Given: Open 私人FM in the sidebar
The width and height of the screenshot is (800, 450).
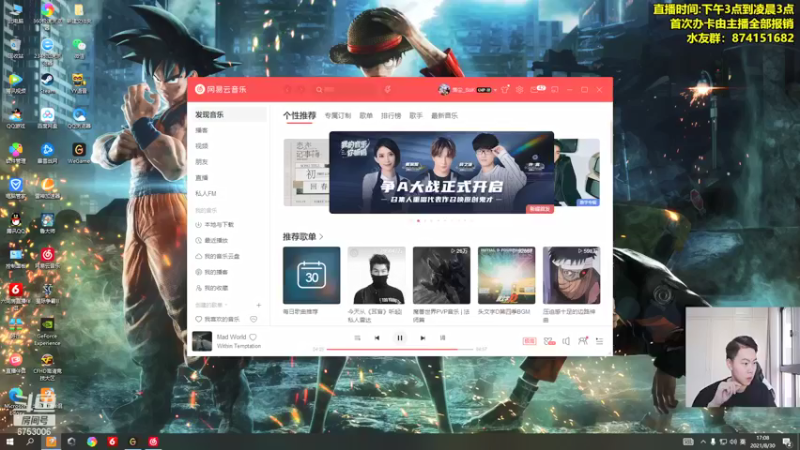Looking at the screenshot, I should [x=206, y=193].
